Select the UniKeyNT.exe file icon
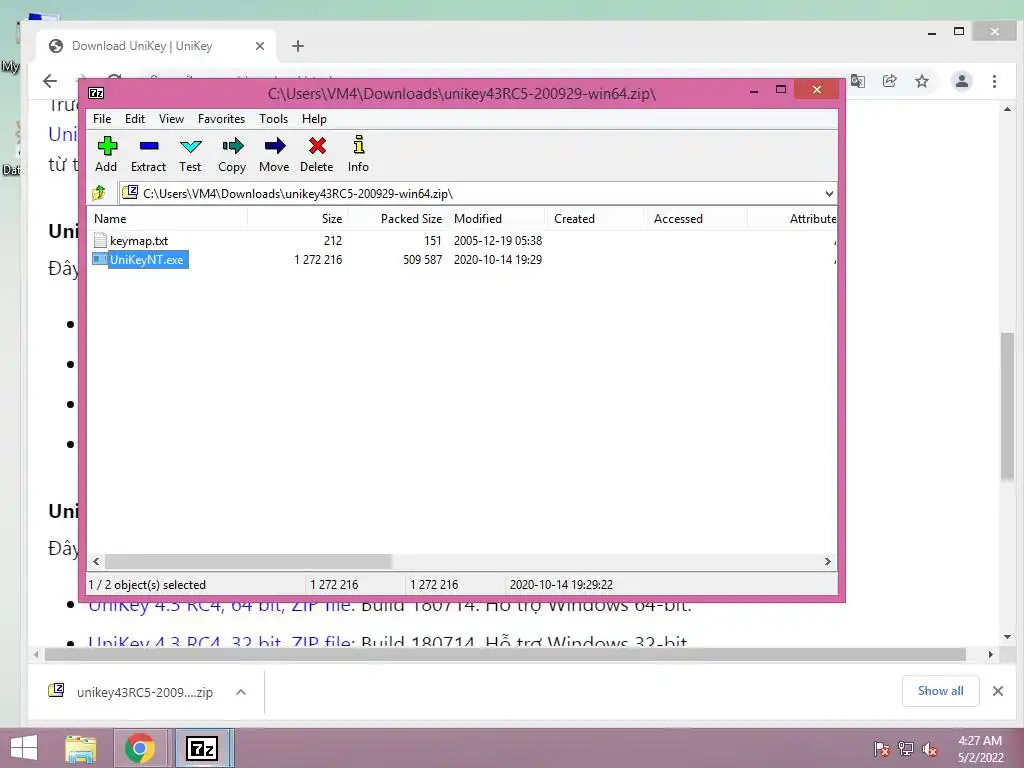 100,259
